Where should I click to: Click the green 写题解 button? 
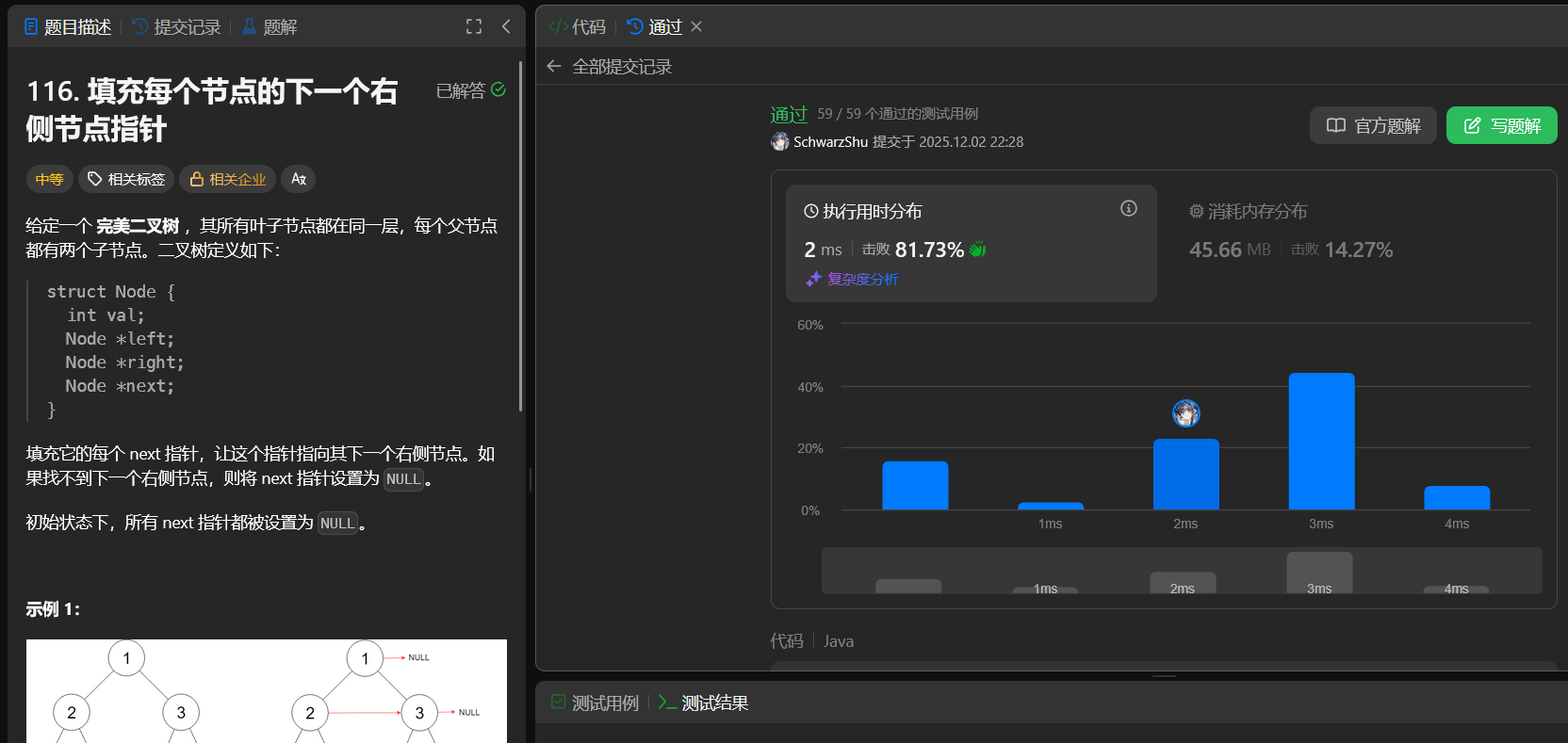[x=1501, y=125]
